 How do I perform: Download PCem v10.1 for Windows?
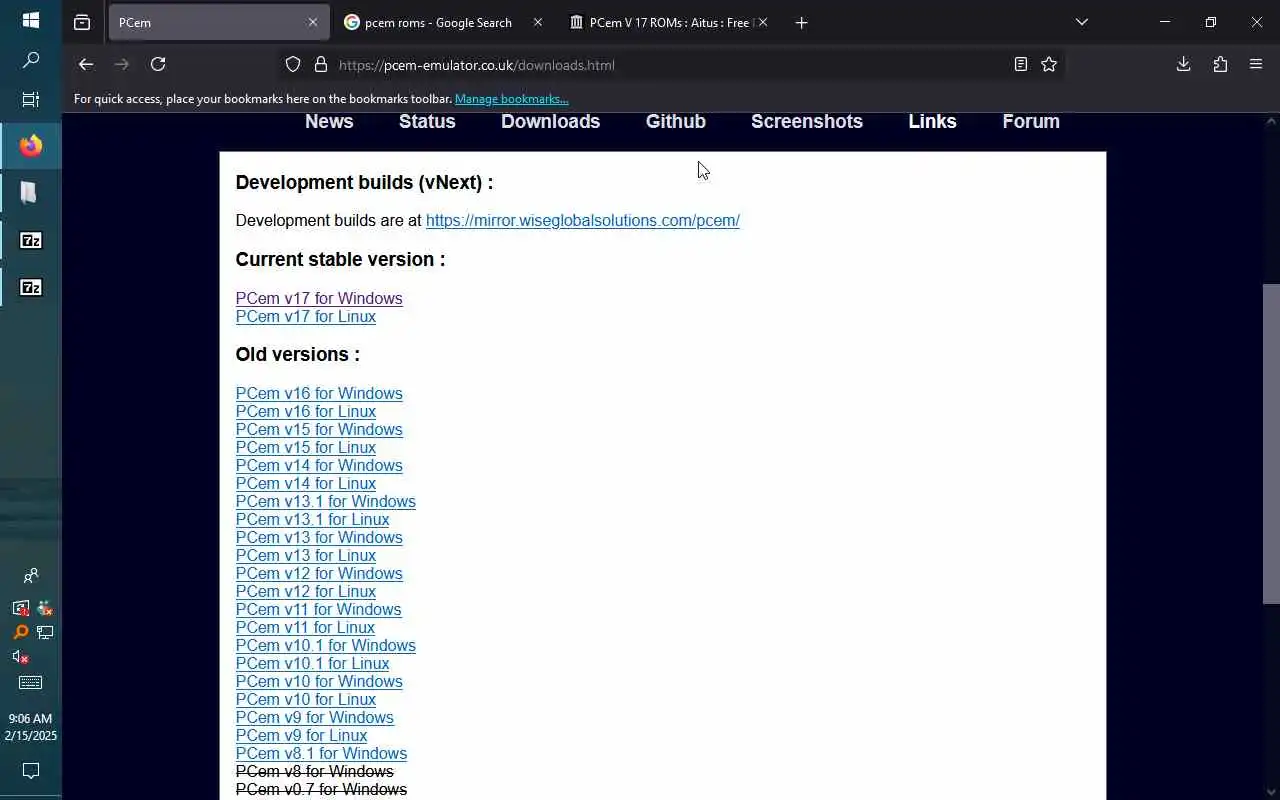tap(326, 645)
